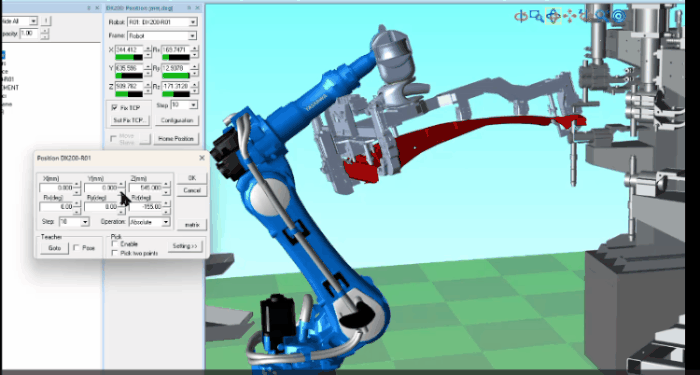Close the left tree panel
The width and height of the screenshot is (700, 375).
pyautogui.click(x=97, y=8)
